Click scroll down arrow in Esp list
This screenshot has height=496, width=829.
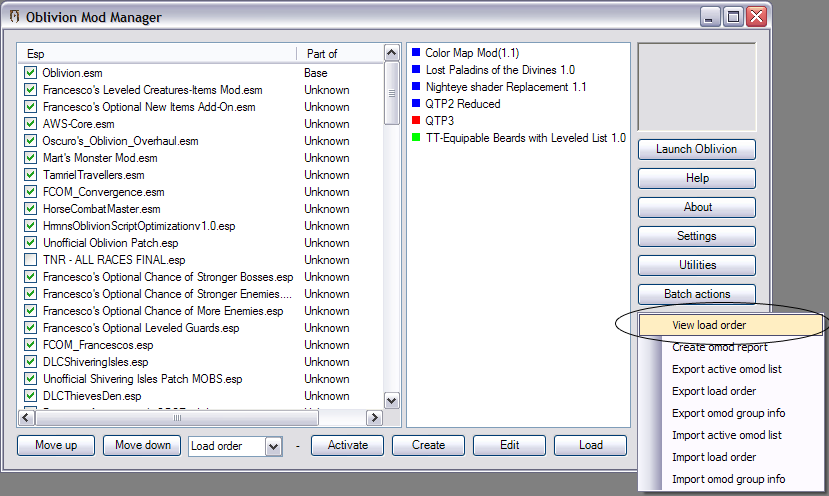click(x=391, y=400)
